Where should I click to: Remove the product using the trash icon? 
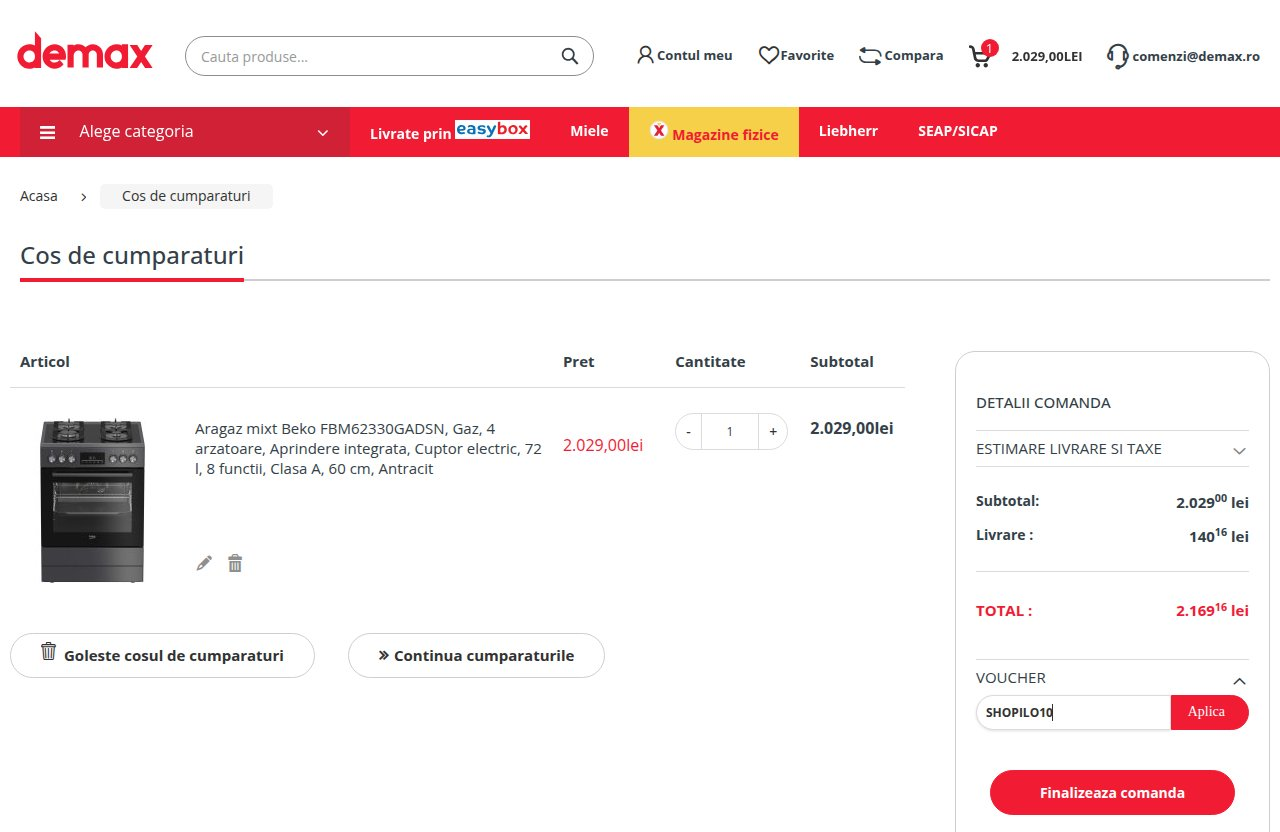click(235, 563)
